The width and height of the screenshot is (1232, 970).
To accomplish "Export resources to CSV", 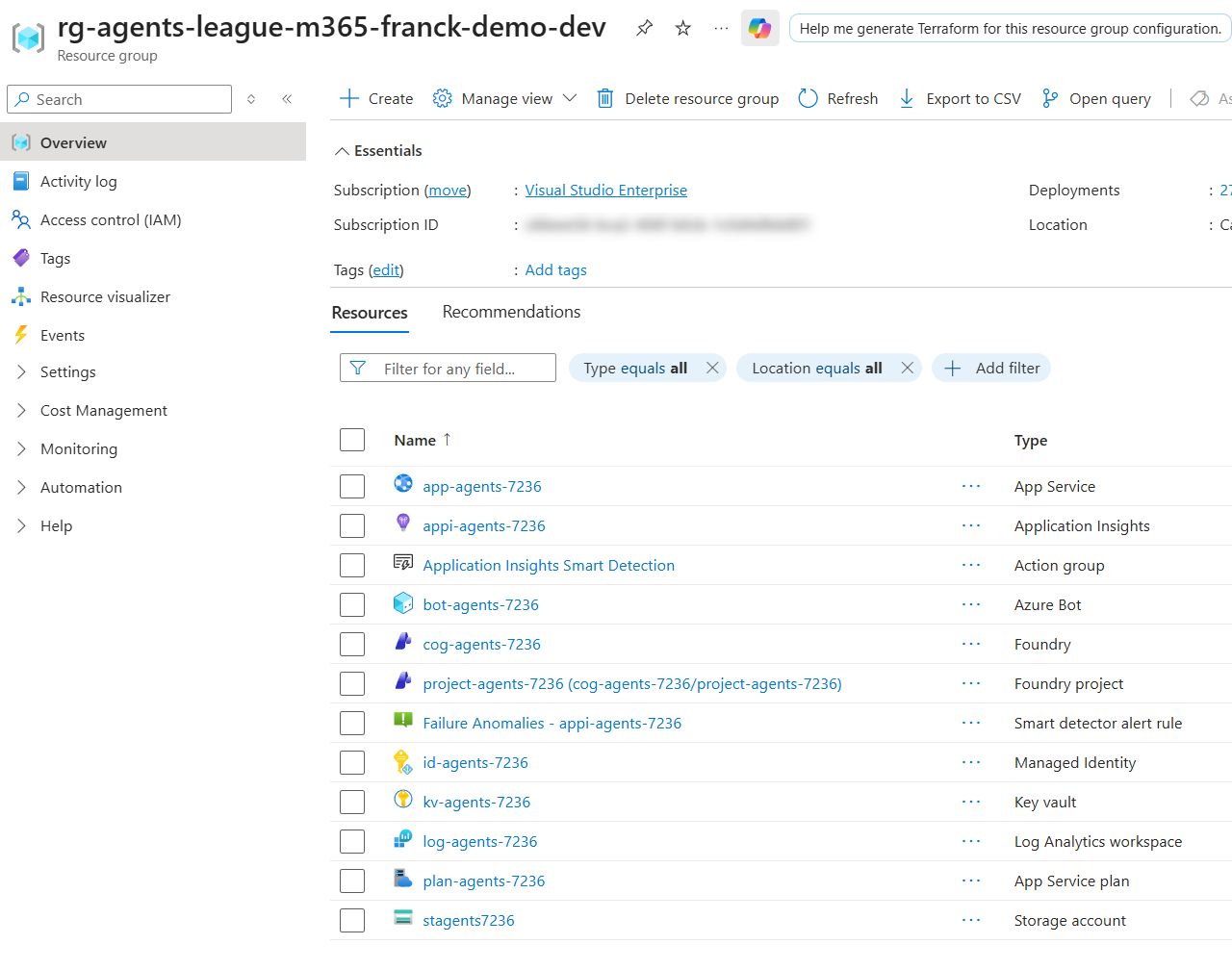I will click(960, 98).
